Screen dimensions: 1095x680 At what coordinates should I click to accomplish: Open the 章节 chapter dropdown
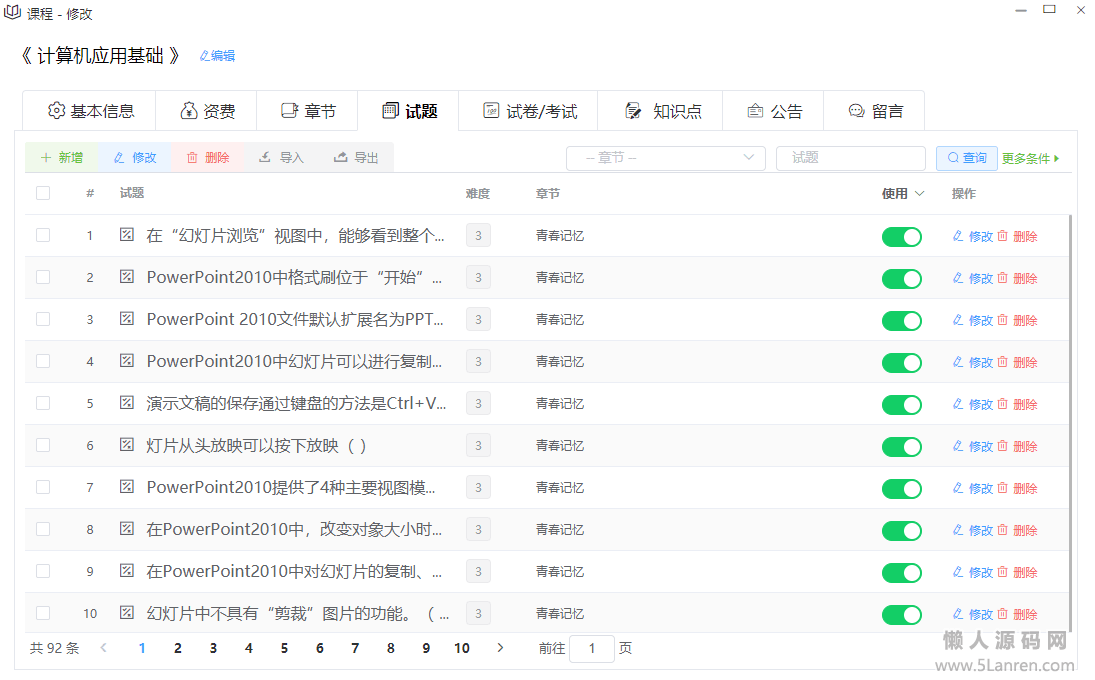coord(665,158)
